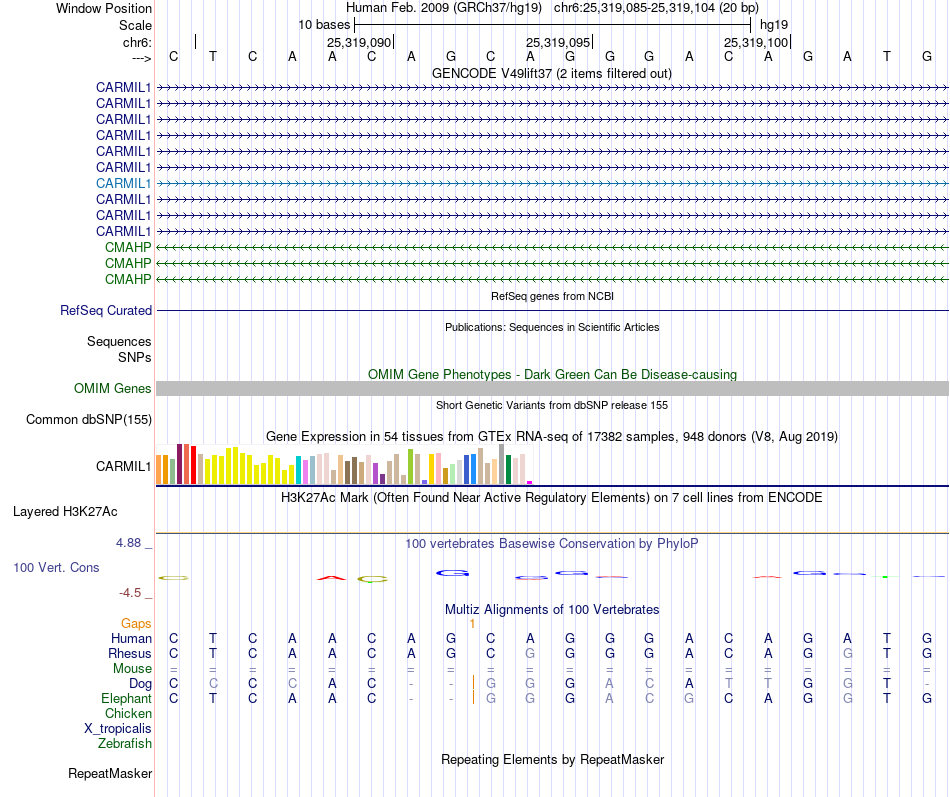Open the GENCODE V49lift37 track title

tap(552, 73)
